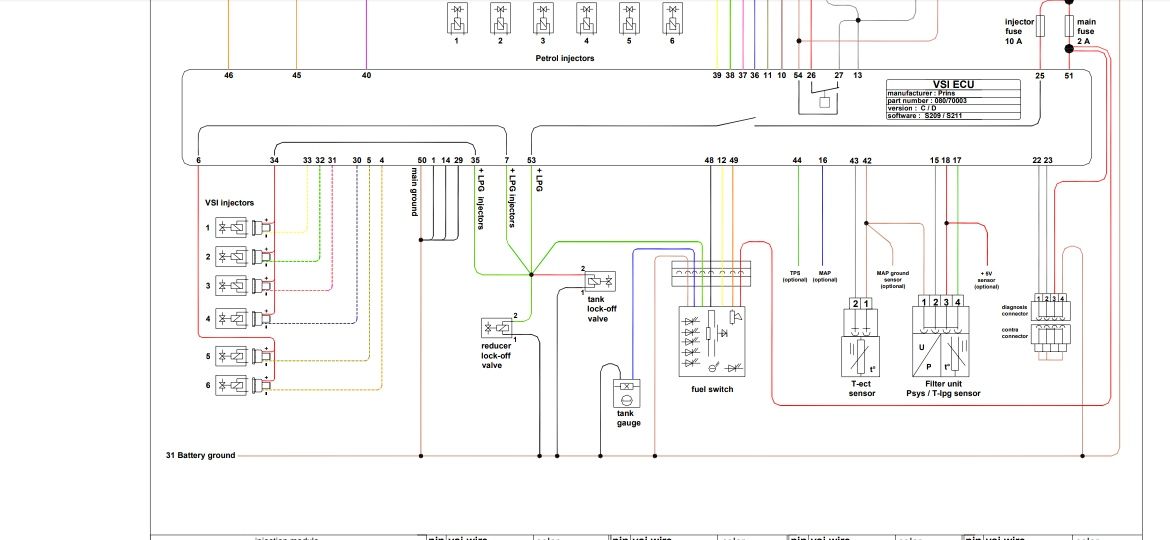Click 'Filter unit Psys / T-lpg sensor' text
Viewport: 1170px width, 540px height.
pos(943,389)
